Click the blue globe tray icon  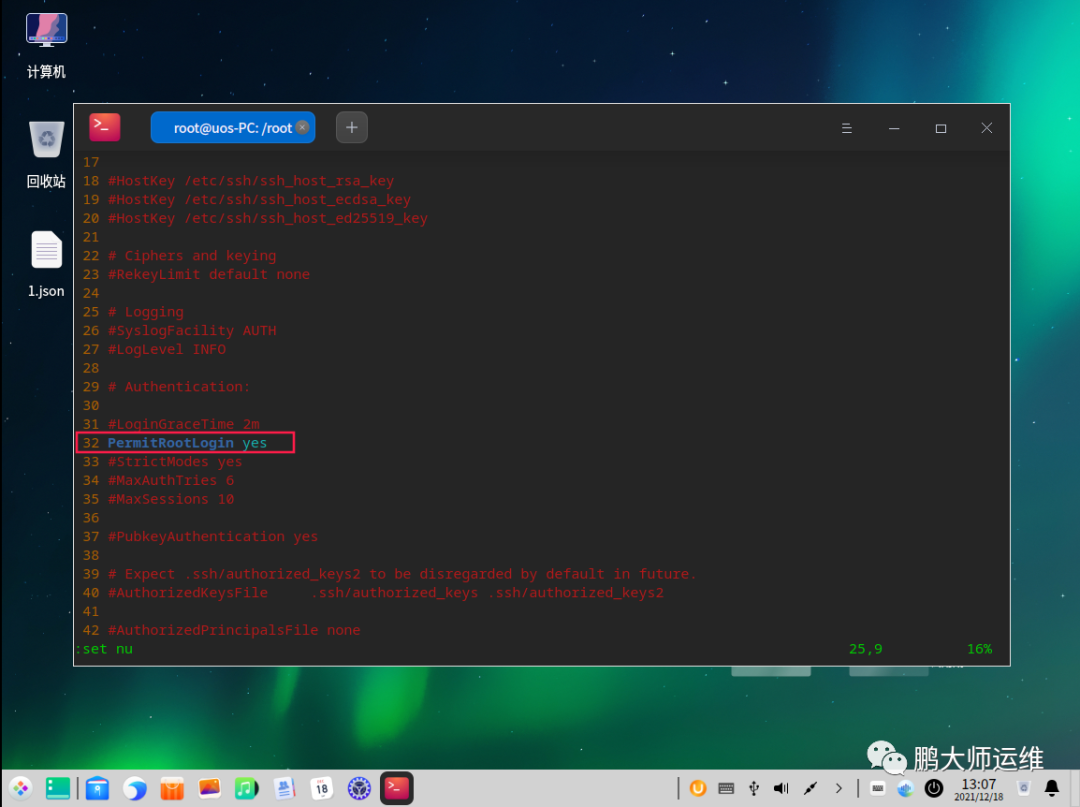click(905, 788)
